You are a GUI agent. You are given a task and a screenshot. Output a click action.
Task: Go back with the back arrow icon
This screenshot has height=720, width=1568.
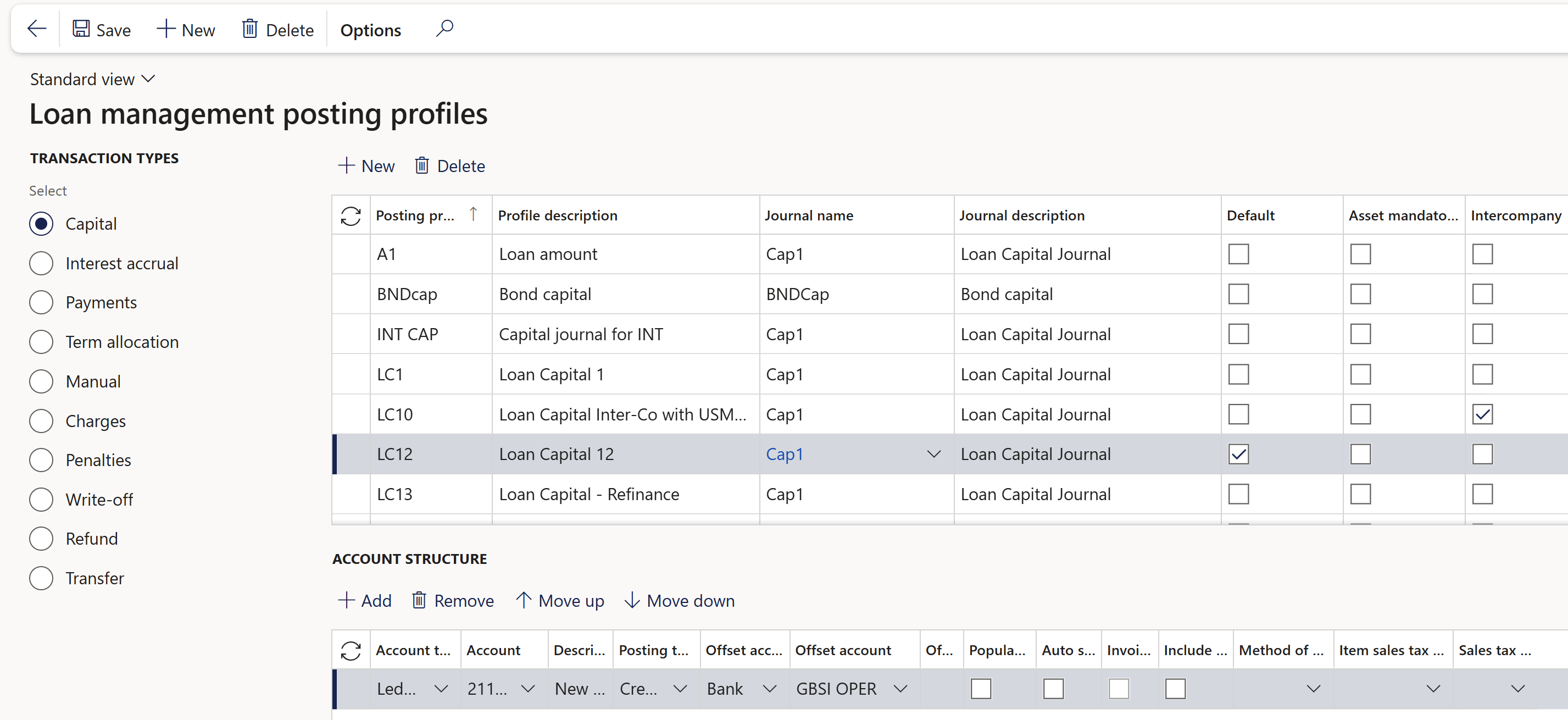(x=36, y=29)
